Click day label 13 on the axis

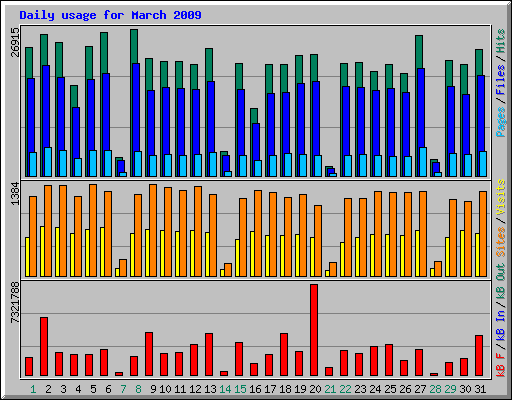[210, 389]
